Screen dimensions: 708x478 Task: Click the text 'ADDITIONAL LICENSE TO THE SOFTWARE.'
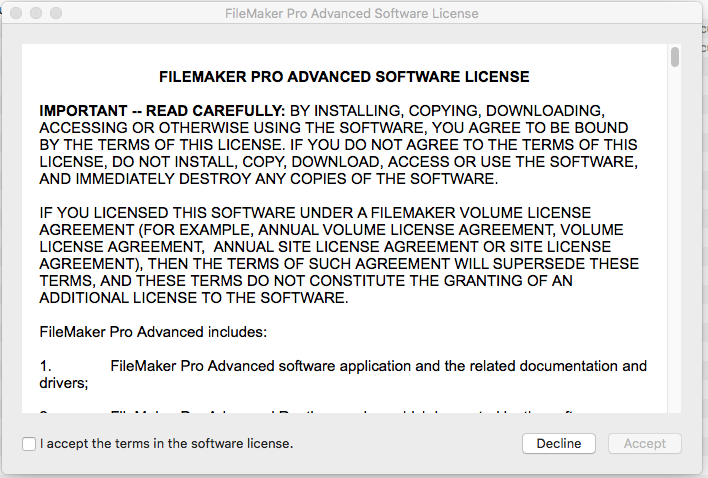click(x=194, y=298)
